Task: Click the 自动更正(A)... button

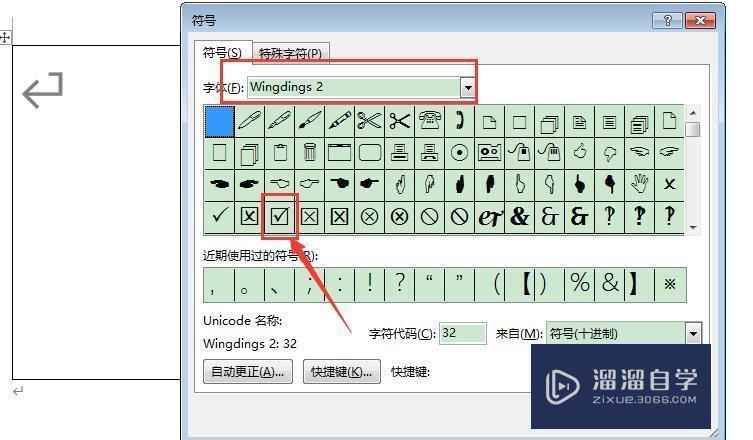Action: coord(248,372)
